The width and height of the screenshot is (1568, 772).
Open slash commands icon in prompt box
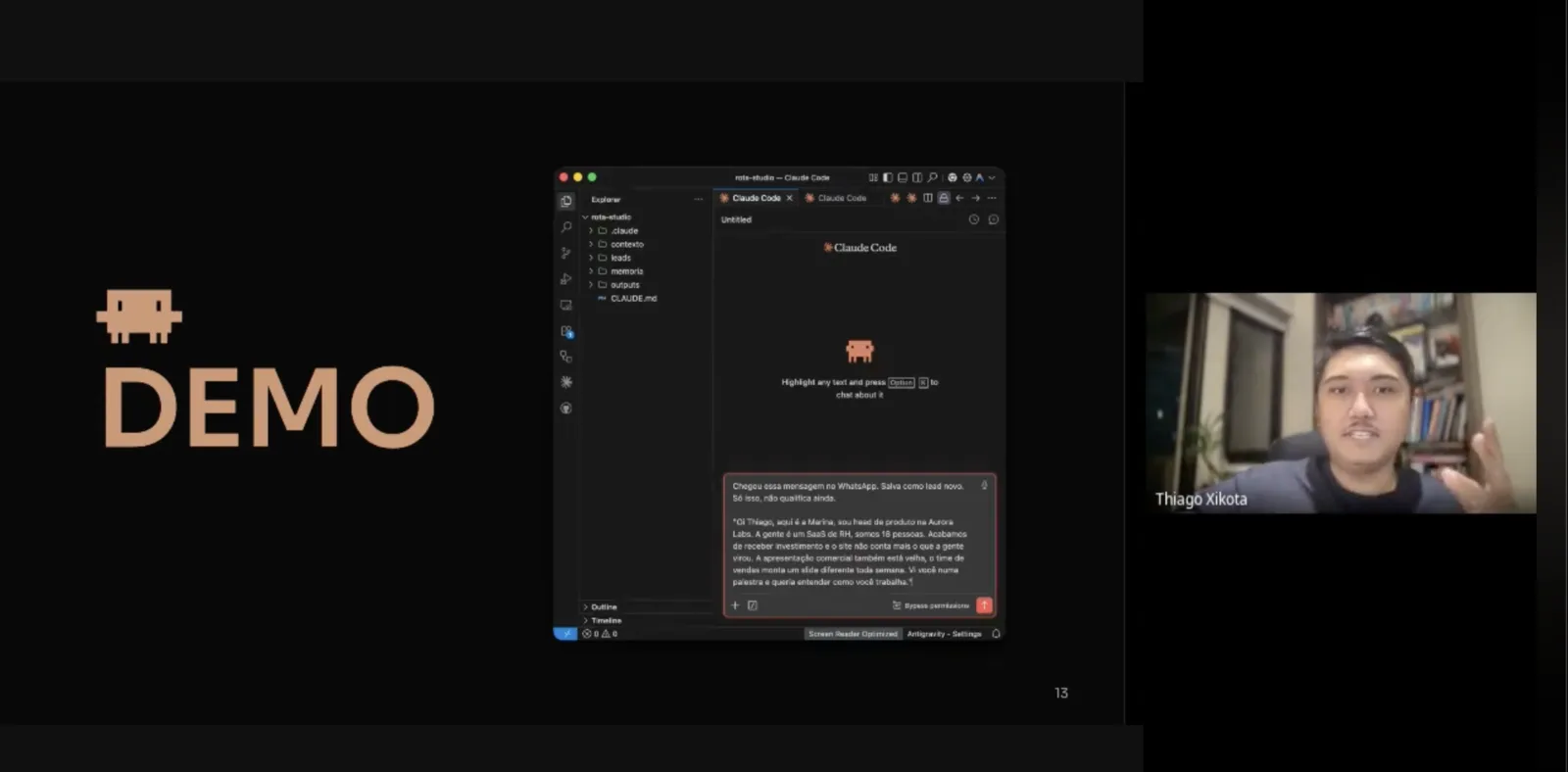tap(753, 605)
